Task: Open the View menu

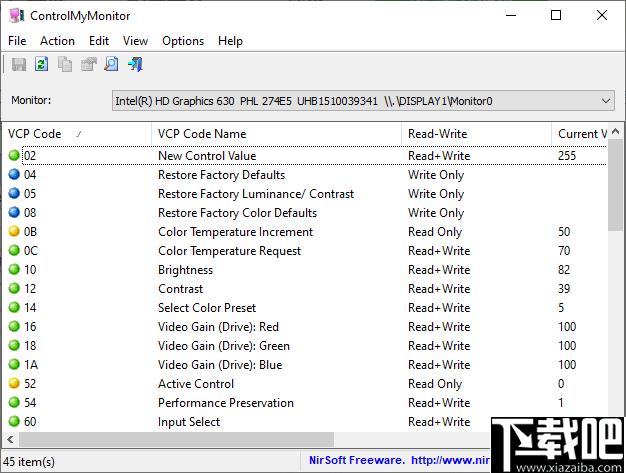Action: pos(135,41)
